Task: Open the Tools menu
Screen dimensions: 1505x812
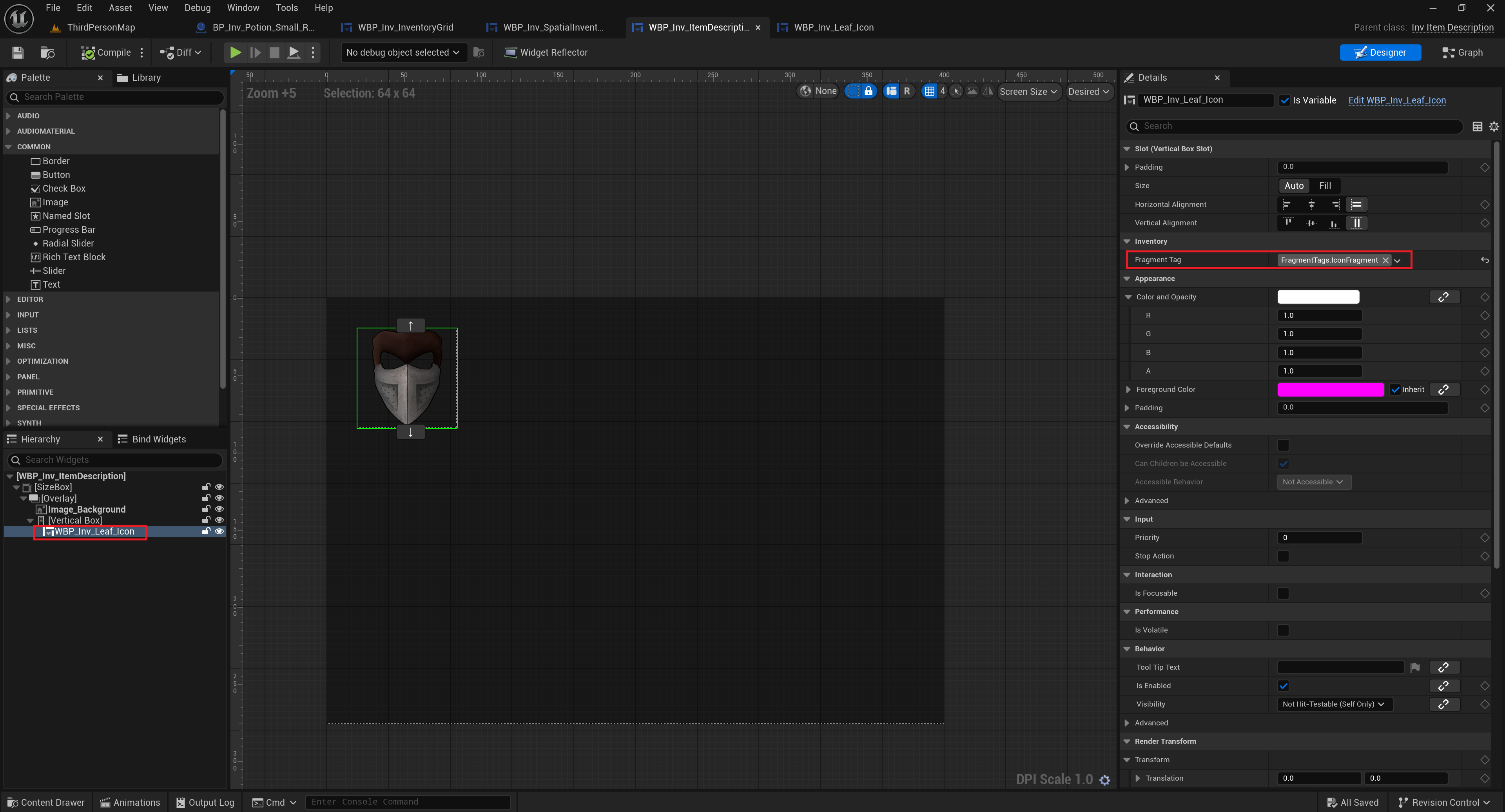Action: click(x=286, y=7)
